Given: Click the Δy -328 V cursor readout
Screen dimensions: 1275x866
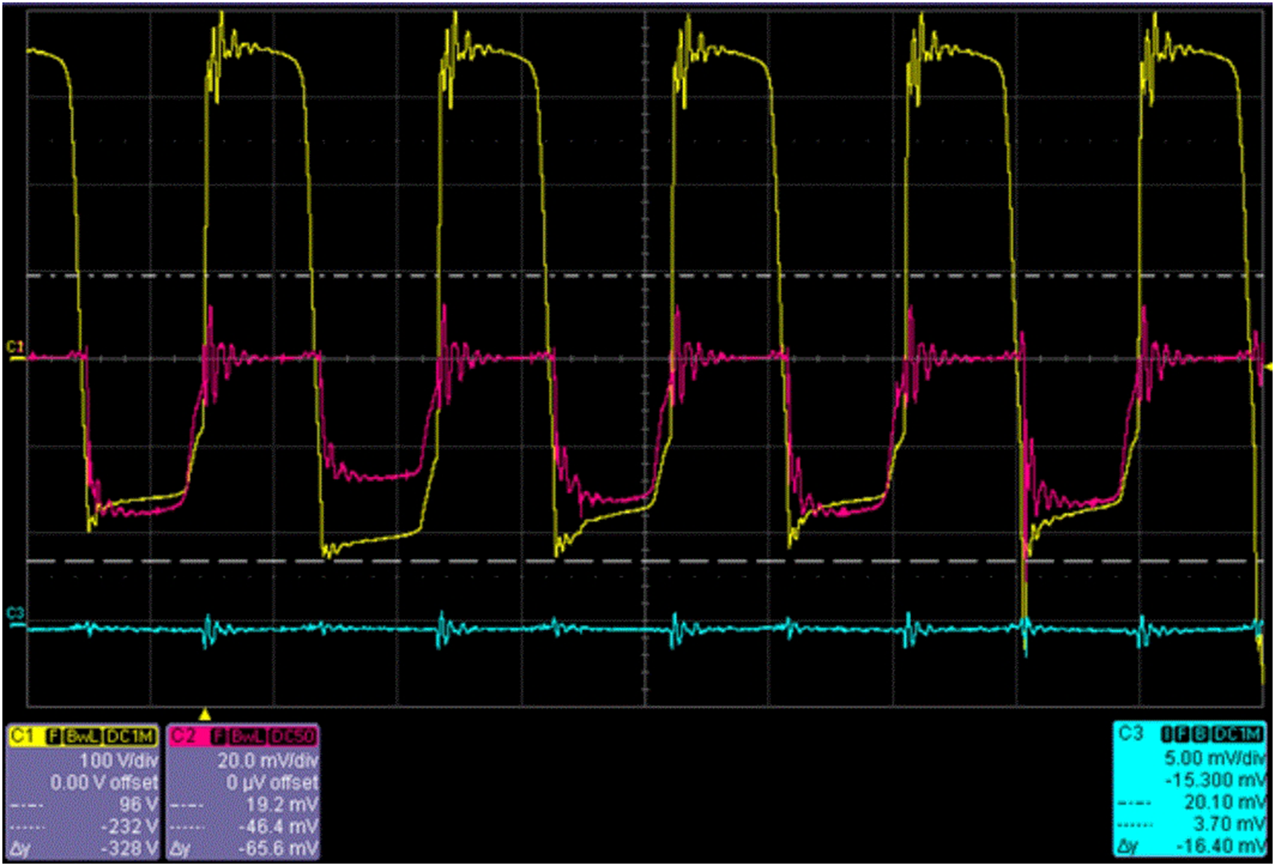Looking at the screenshot, I should click(x=131, y=847).
